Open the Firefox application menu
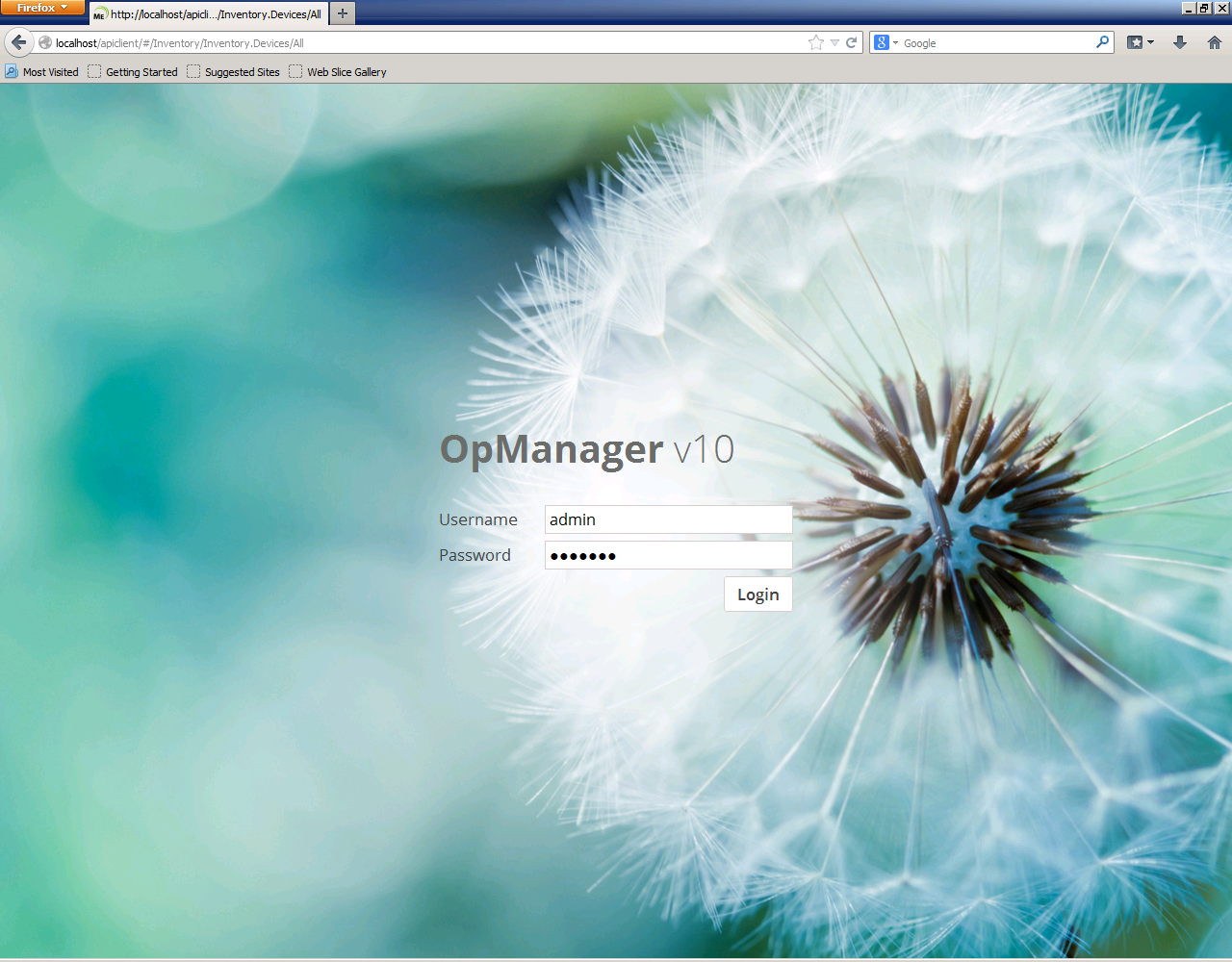The image size is (1232, 962). pyautogui.click(x=42, y=8)
